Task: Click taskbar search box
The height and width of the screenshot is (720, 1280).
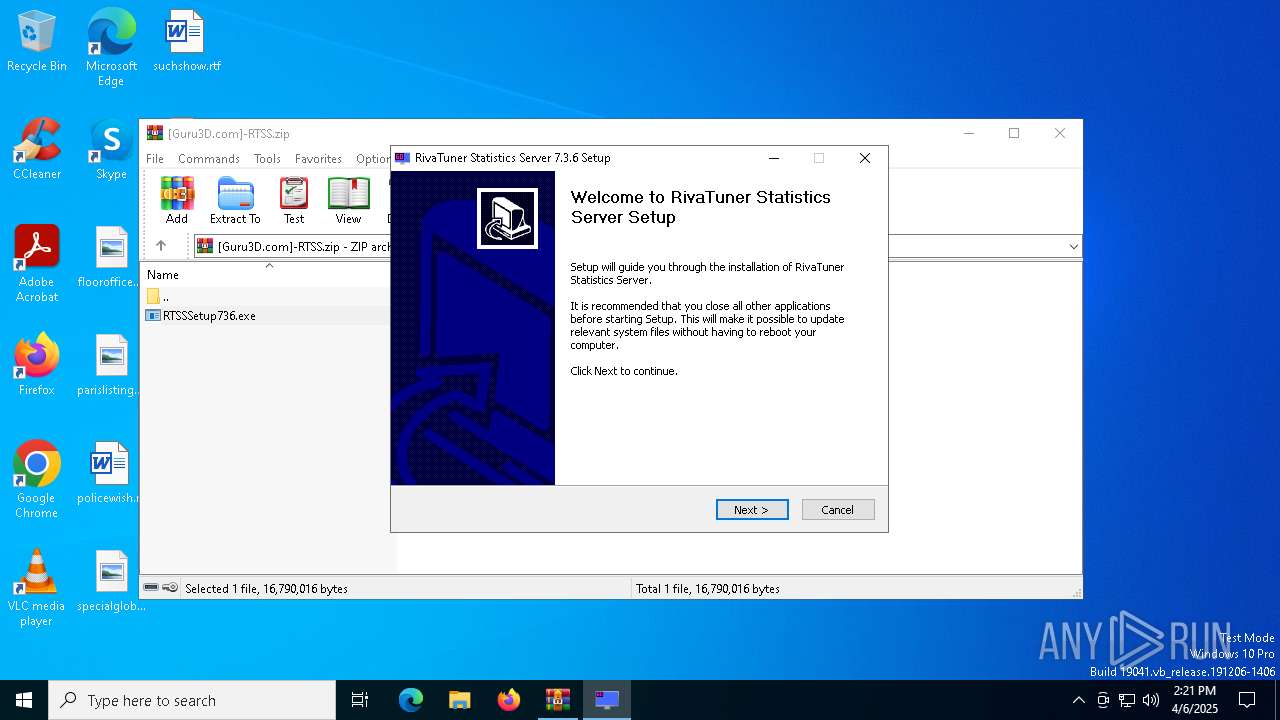Action: coord(192,700)
